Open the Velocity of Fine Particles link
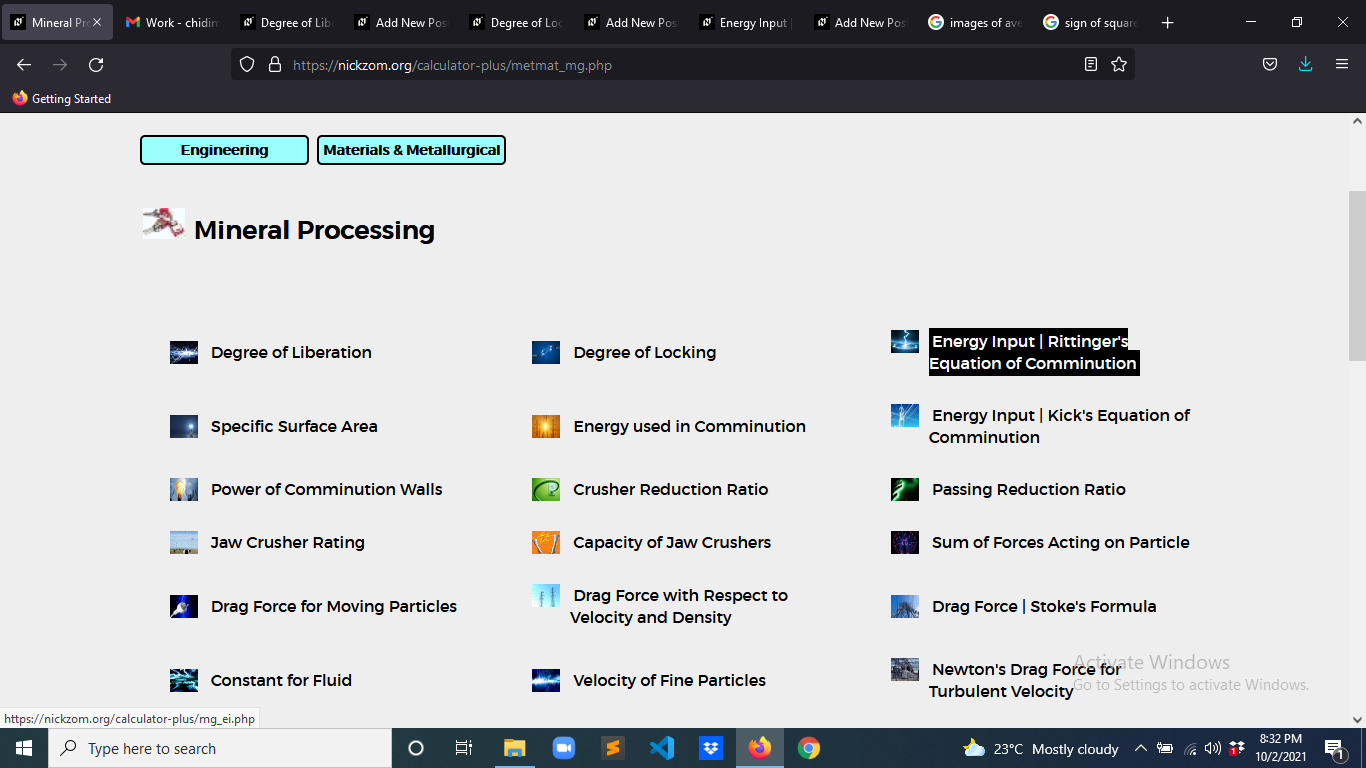This screenshot has height=768, width=1366. 669,680
